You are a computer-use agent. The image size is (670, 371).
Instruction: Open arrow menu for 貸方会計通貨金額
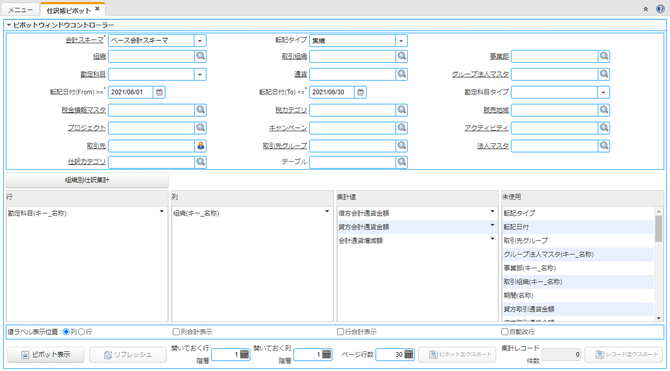492,225
